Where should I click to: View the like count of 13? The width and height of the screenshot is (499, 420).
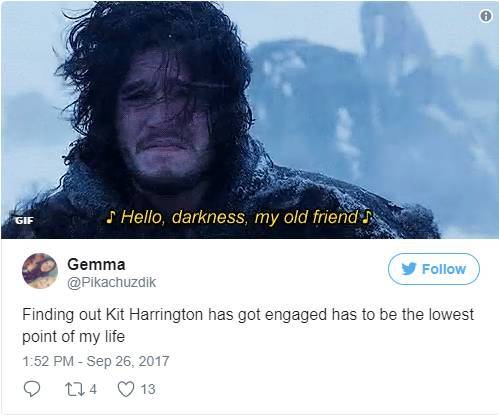(x=148, y=389)
